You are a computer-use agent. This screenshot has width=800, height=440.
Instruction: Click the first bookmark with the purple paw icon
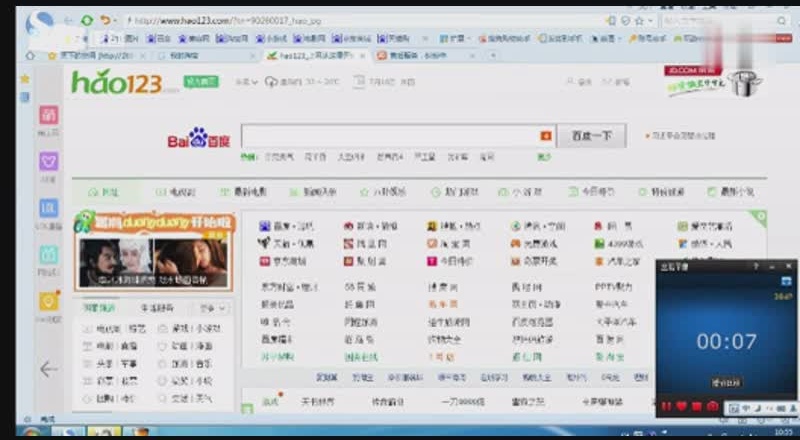point(118,39)
